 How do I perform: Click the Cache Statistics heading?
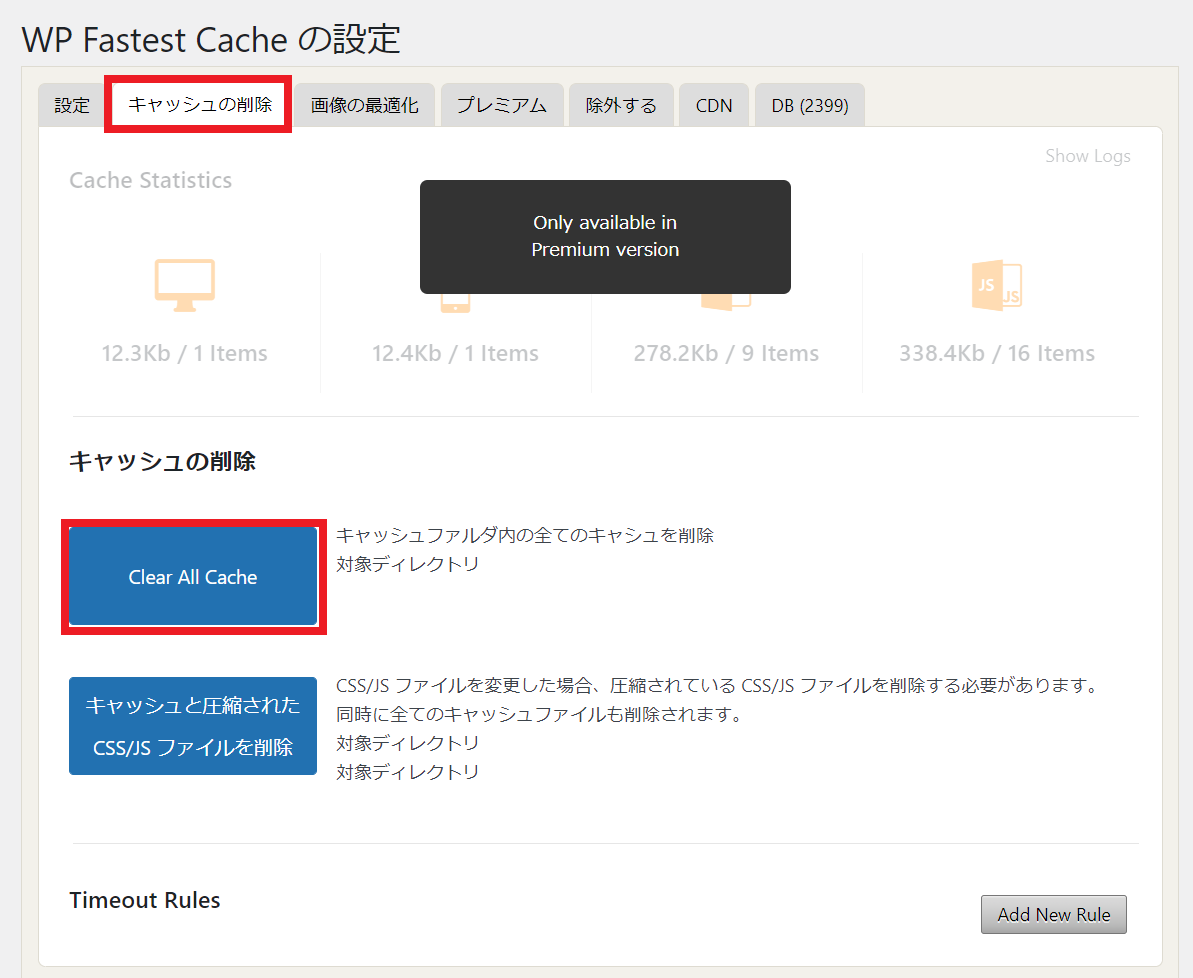[x=151, y=180]
